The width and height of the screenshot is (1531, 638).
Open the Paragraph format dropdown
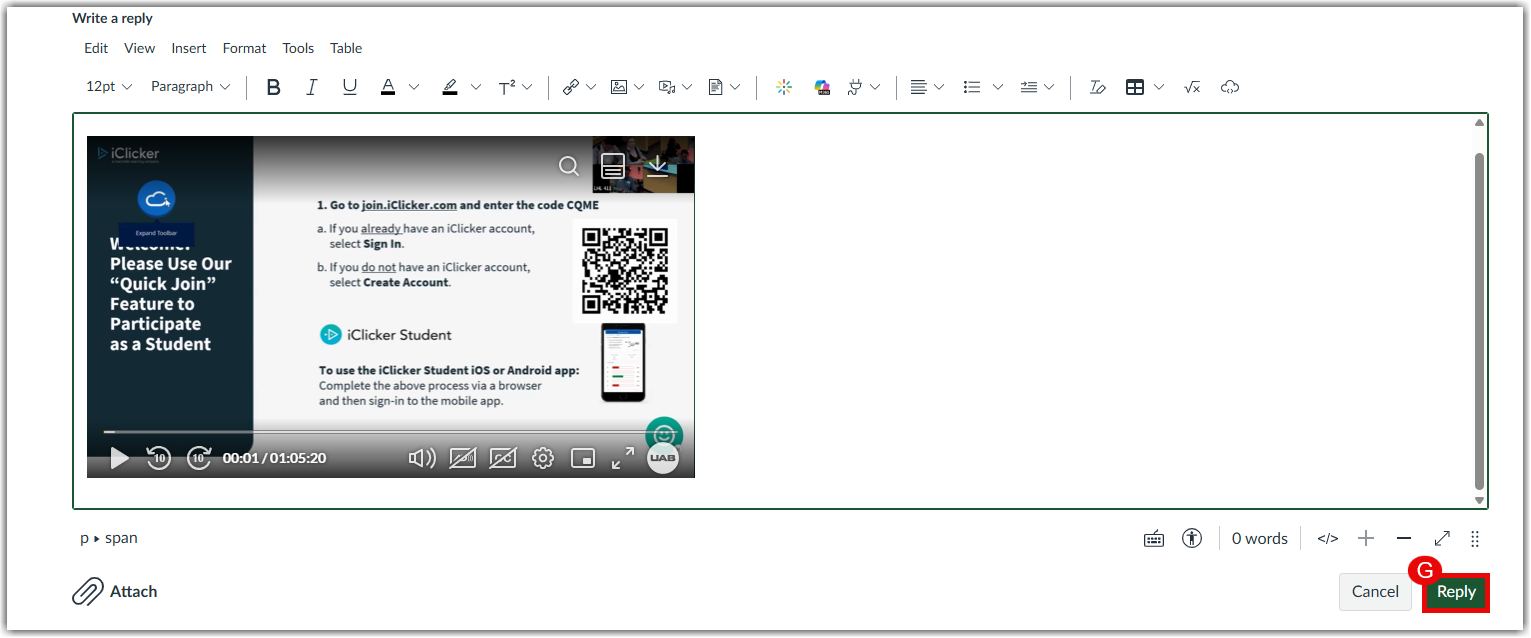[190, 87]
